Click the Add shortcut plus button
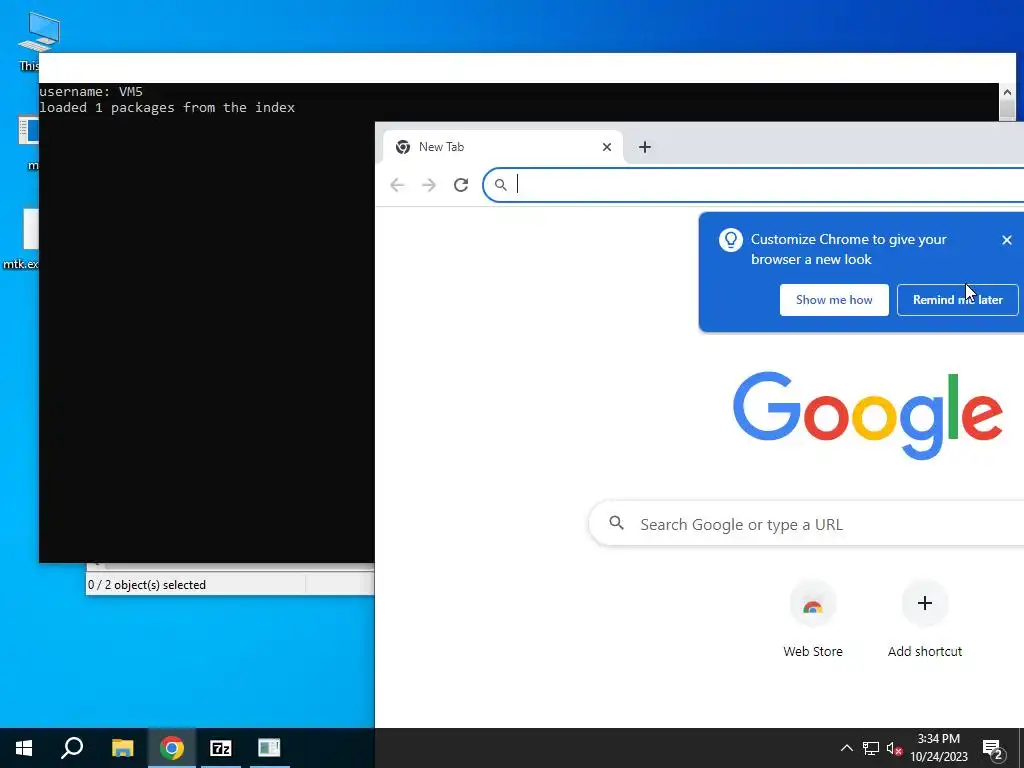The width and height of the screenshot is (1024, 768). click(x=925, y=603)
